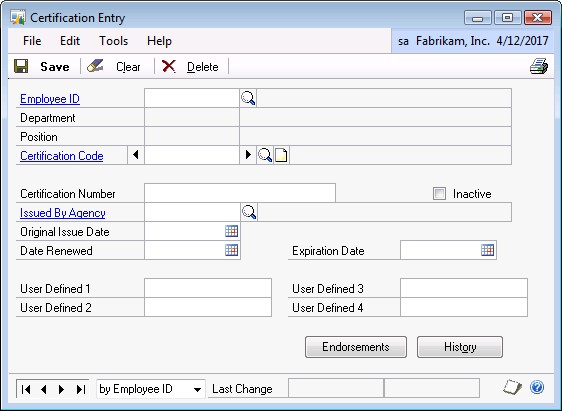Click into the Certification Number field
The width and height of the screenshot is (562, 411).
(240, 193)
